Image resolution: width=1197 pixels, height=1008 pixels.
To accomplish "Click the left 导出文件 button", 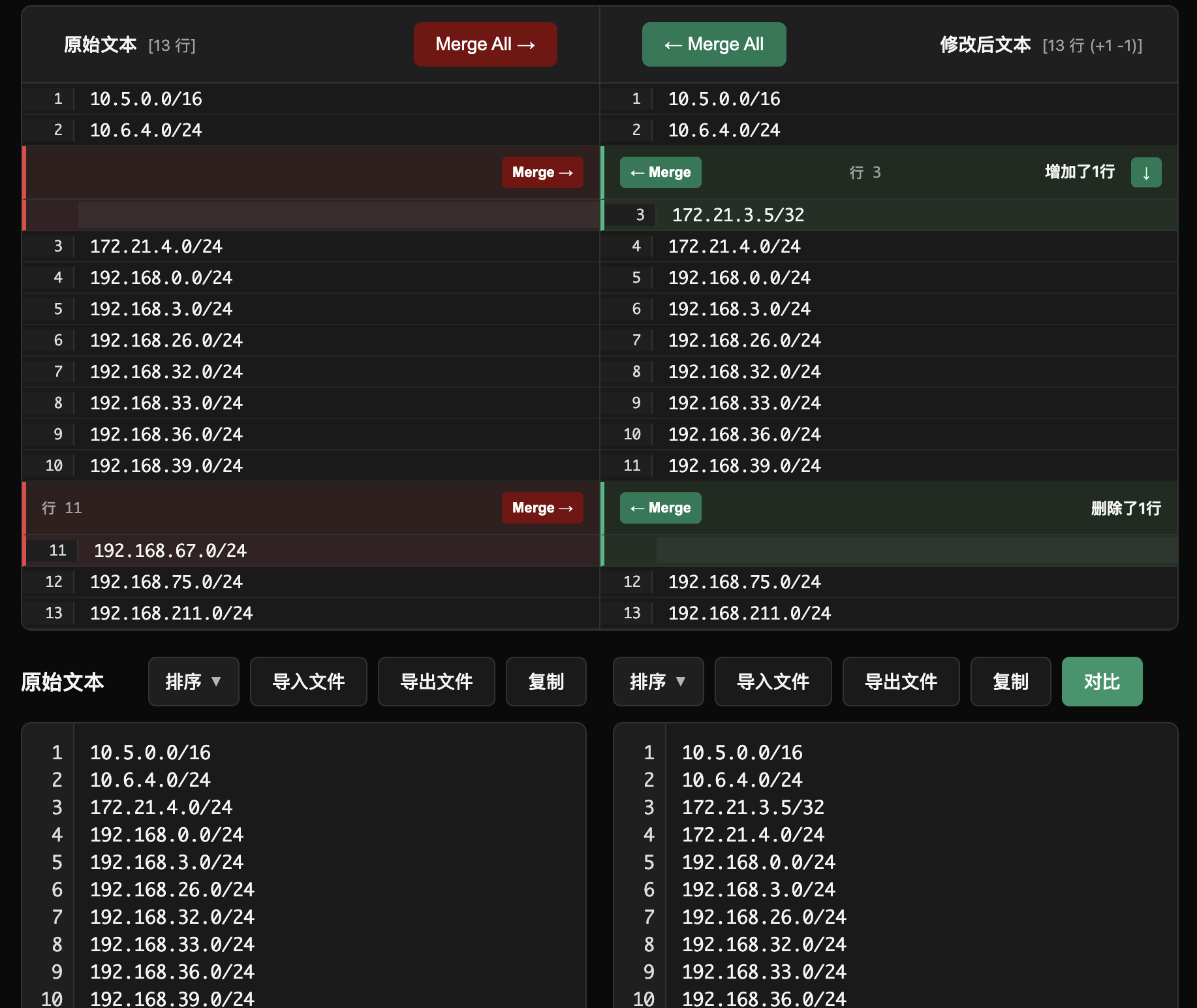I will (x=437, y=682).
